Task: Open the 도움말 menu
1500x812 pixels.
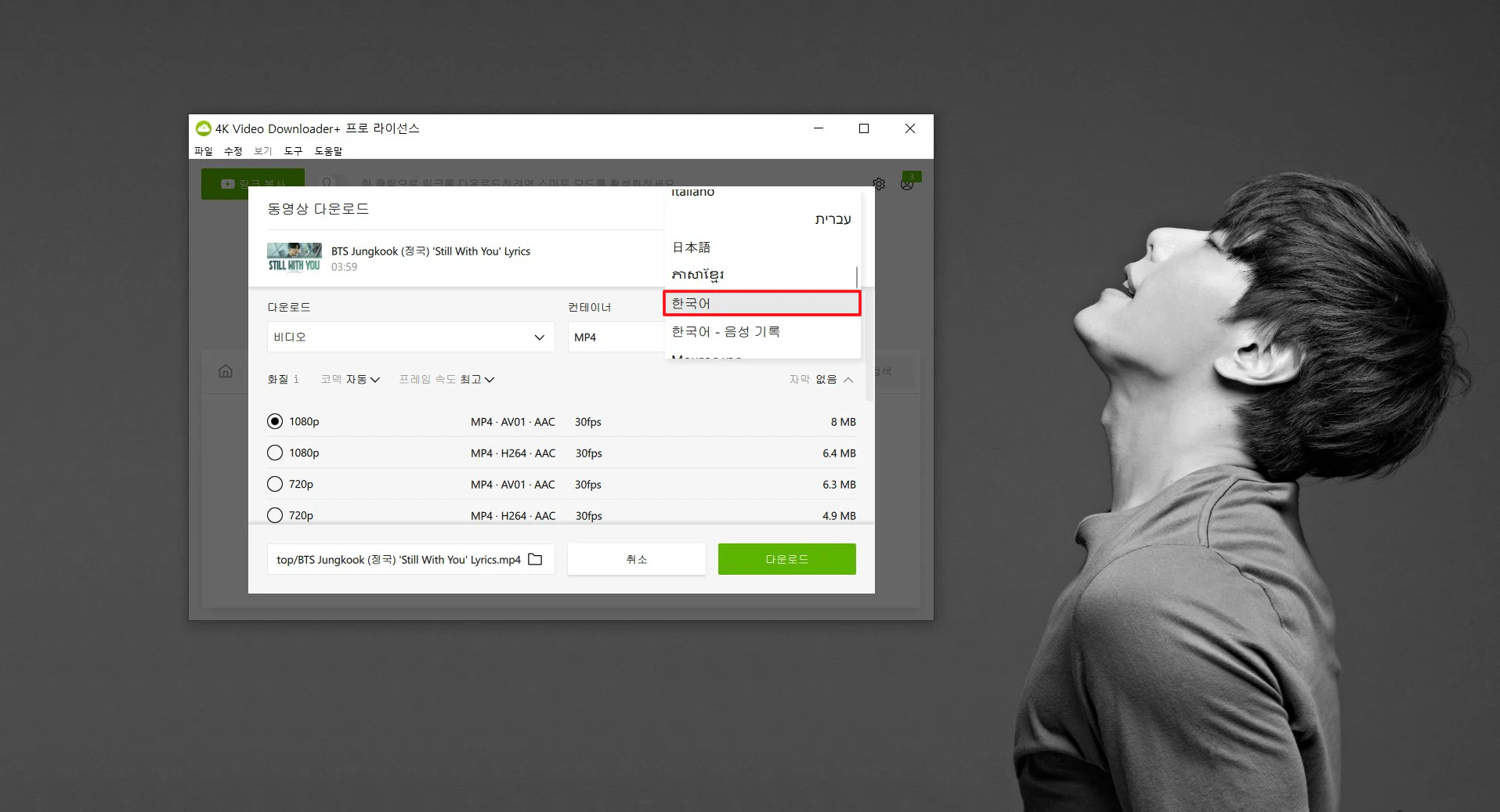Action: pyautogui.click(x=328, y=151)
